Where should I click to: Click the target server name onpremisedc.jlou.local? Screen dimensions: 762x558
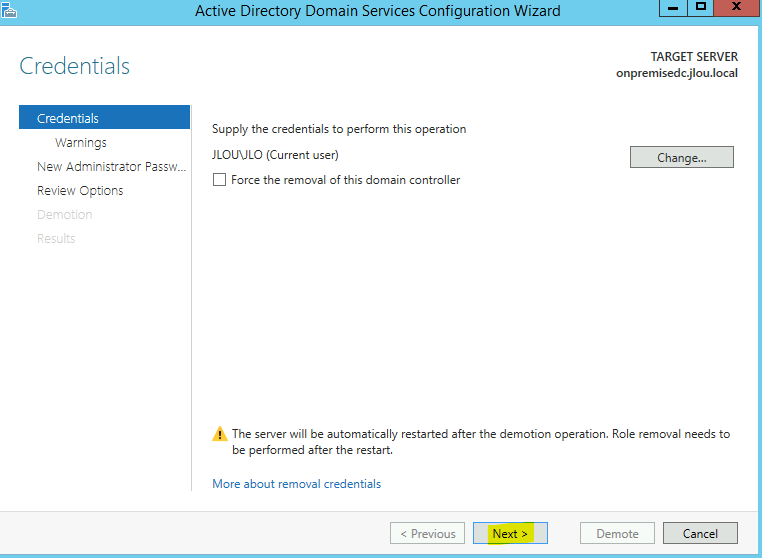(x=676, y=73)
